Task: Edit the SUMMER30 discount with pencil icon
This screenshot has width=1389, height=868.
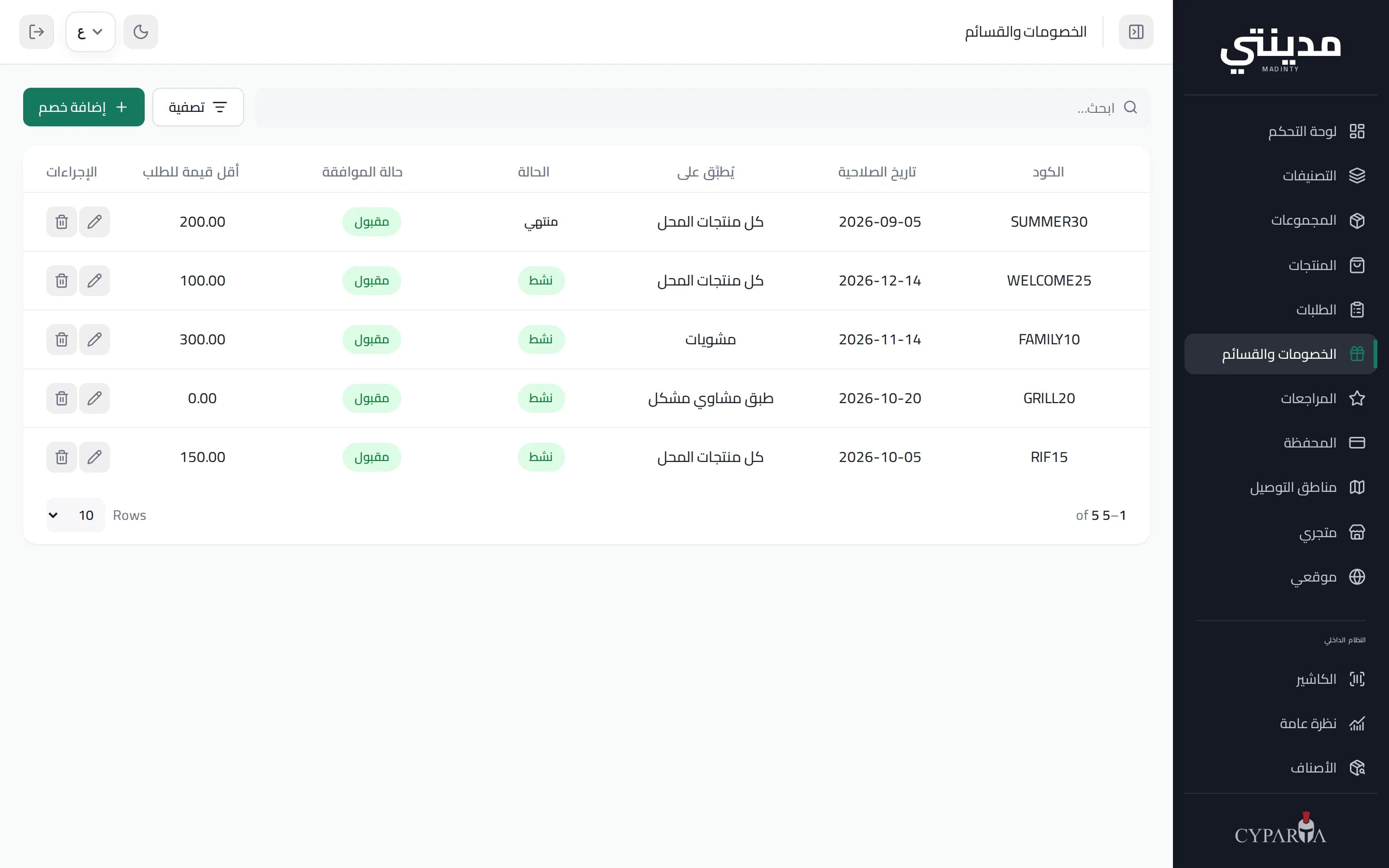Action: (95, 222)
